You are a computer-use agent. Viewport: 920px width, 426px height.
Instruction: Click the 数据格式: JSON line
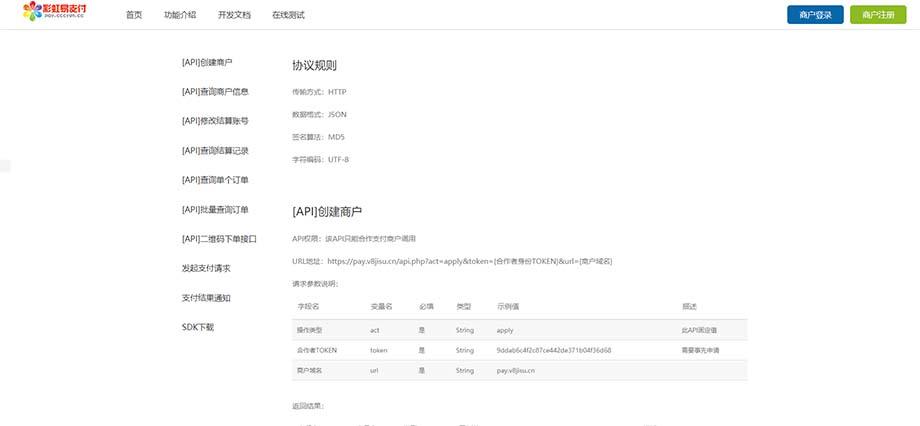pyautogui.click(x=319, y=114)
